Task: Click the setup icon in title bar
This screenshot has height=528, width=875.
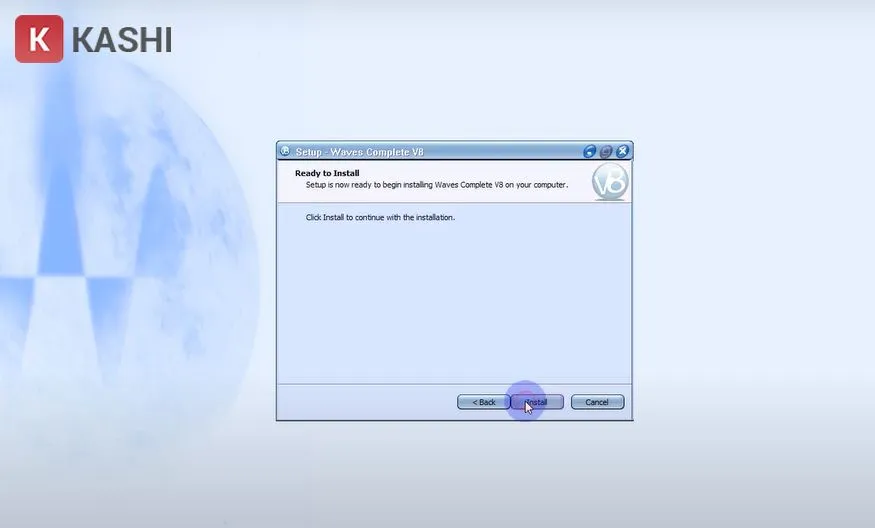Action: coord(285,151)
